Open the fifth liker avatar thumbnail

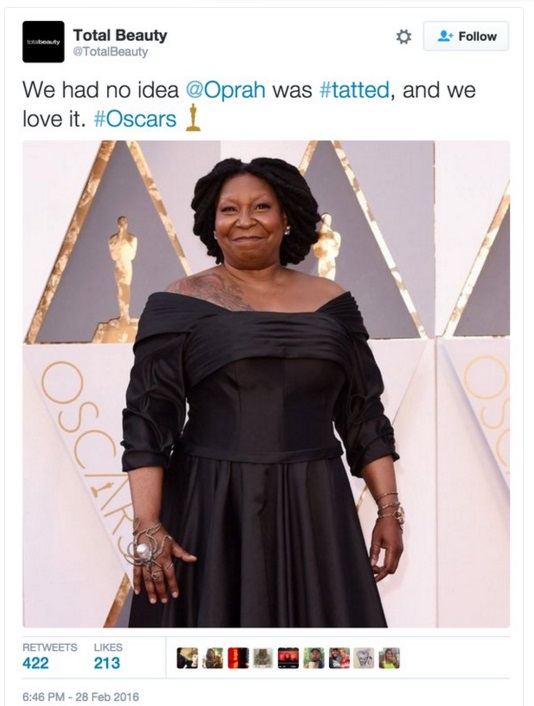tap(288, 658)
